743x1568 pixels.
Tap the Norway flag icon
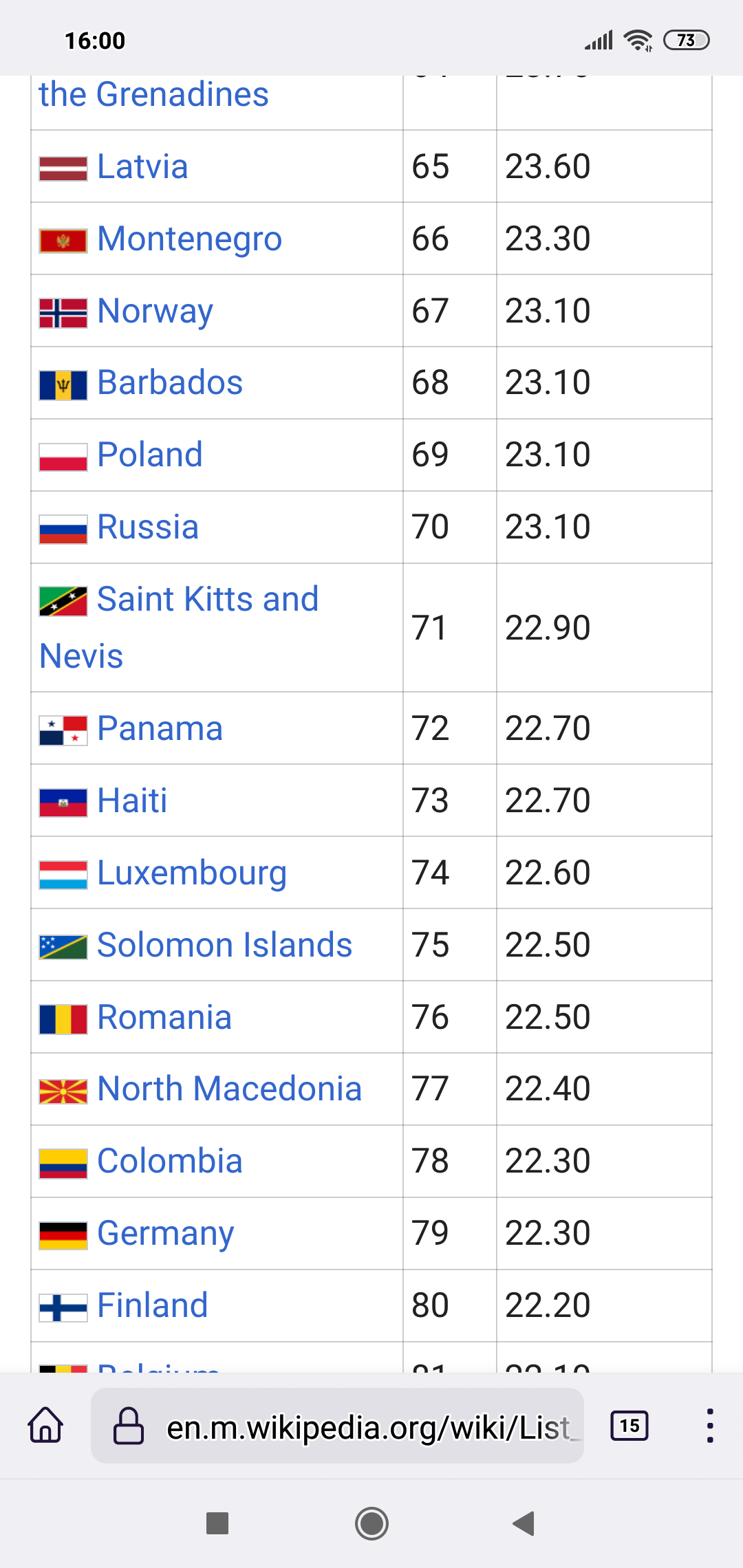(x=63, y=313)
